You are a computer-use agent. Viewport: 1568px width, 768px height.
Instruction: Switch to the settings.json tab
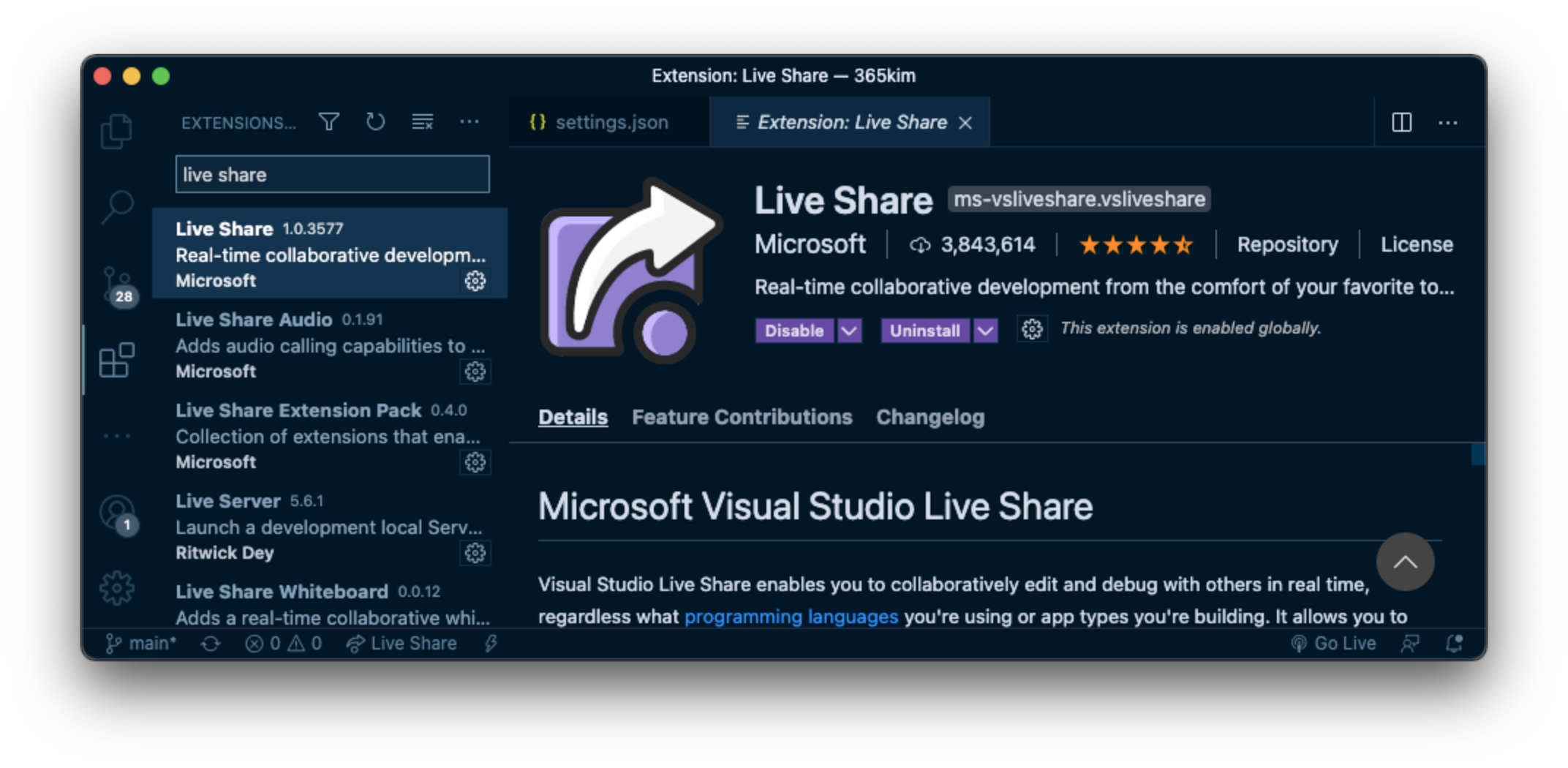click(x=608, y=122)
